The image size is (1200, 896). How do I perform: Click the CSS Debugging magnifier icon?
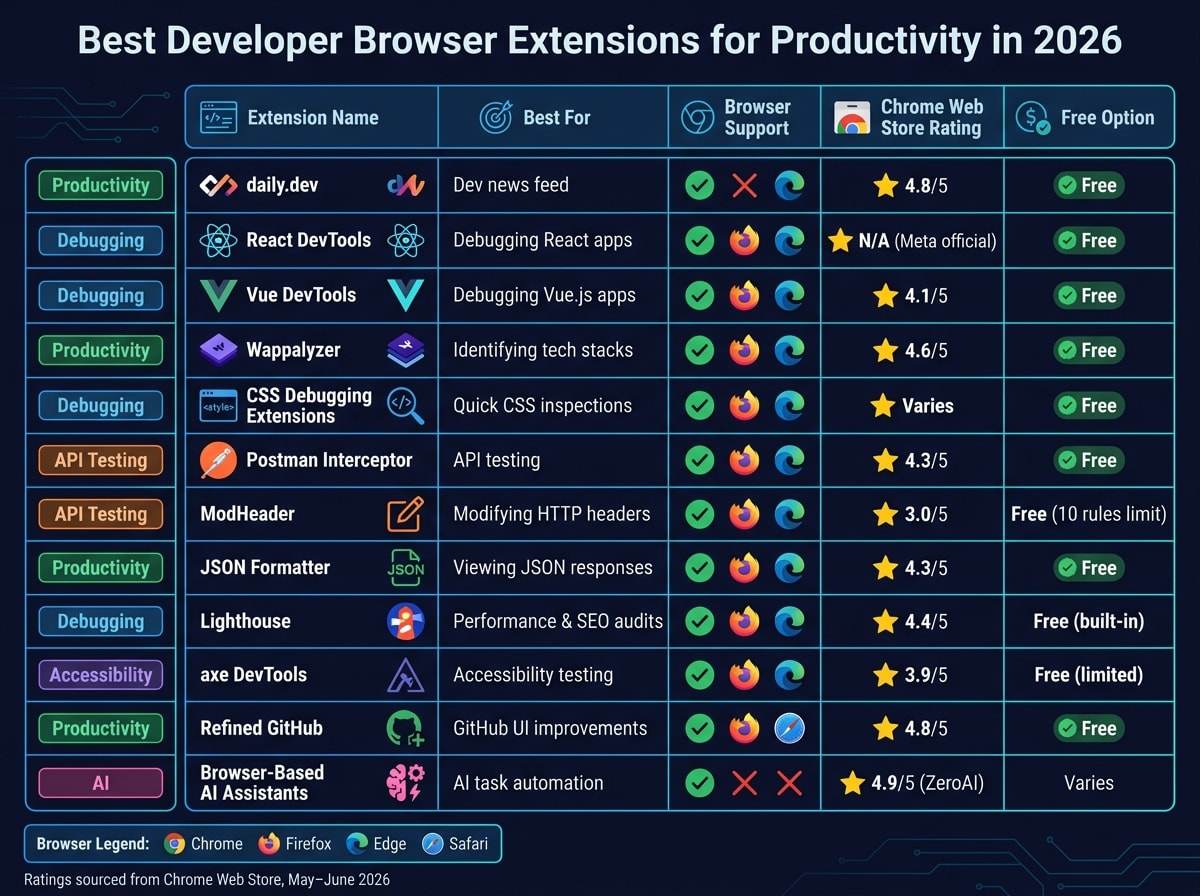coord(406,406)
